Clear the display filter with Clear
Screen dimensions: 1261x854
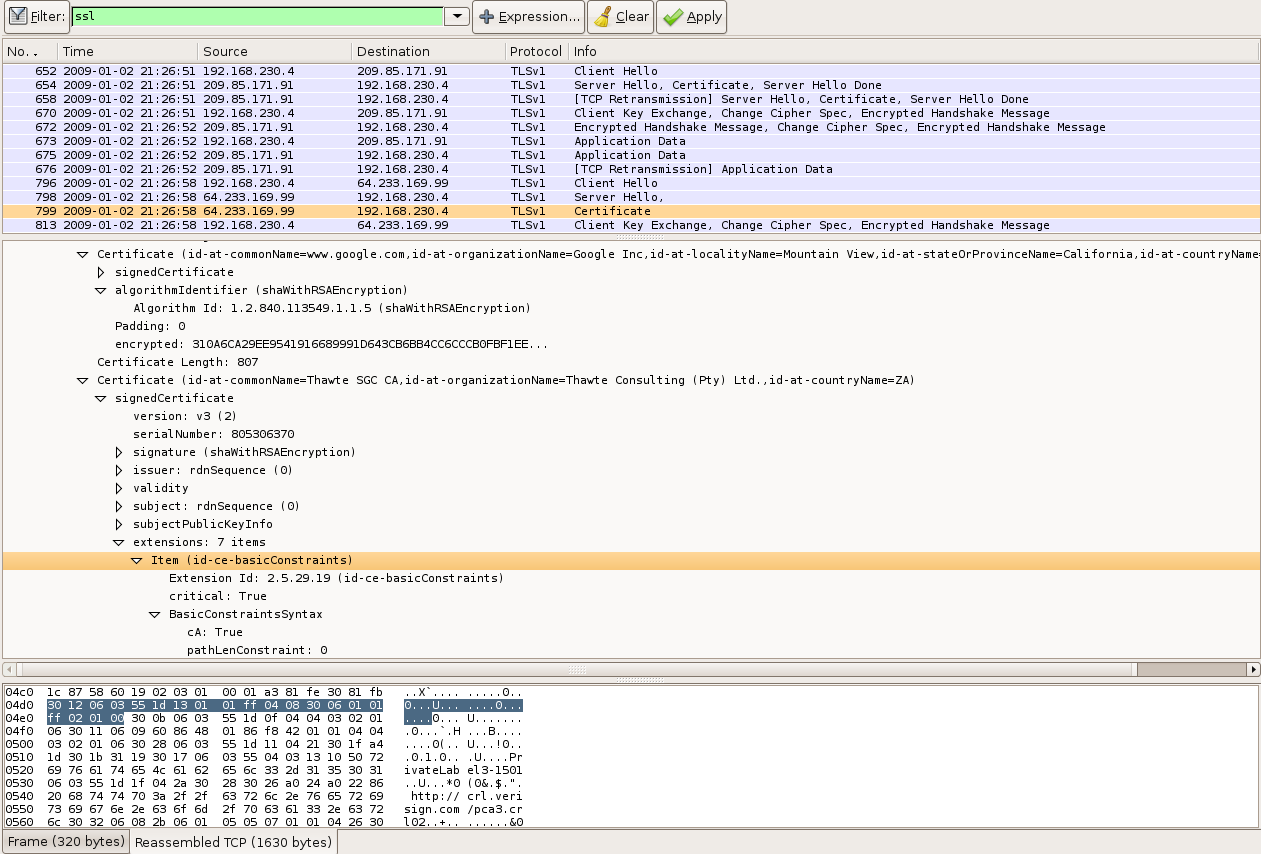point(620,17)
